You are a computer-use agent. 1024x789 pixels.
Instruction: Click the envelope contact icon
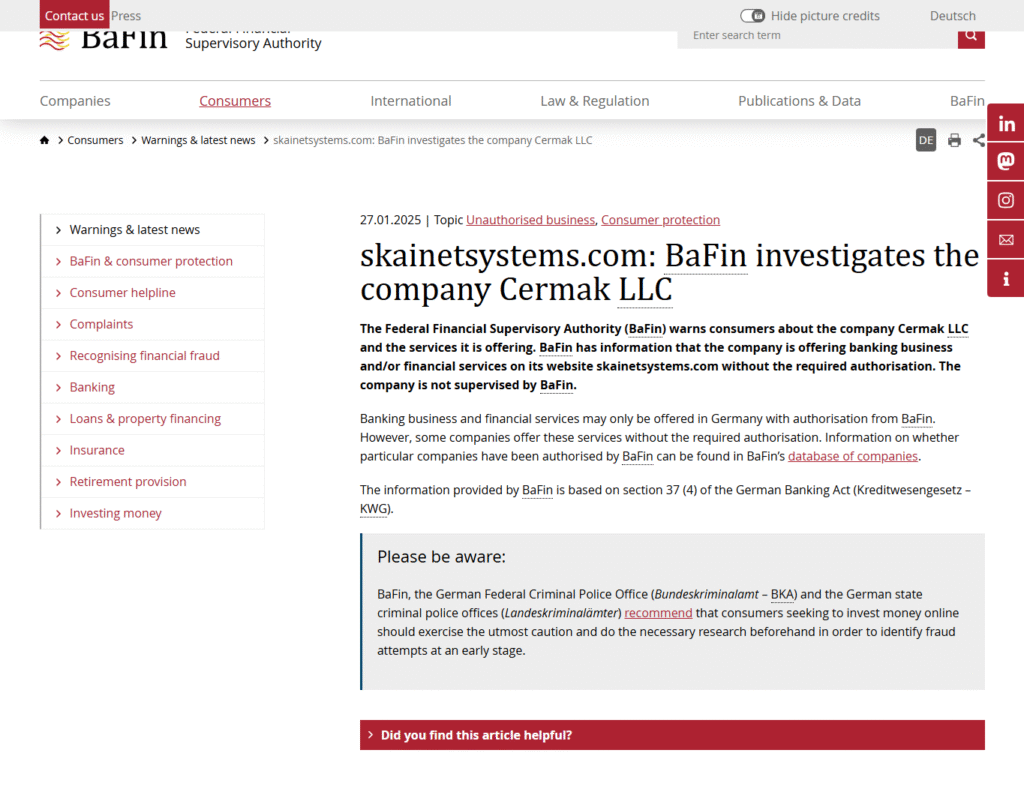pos(1006,239)
